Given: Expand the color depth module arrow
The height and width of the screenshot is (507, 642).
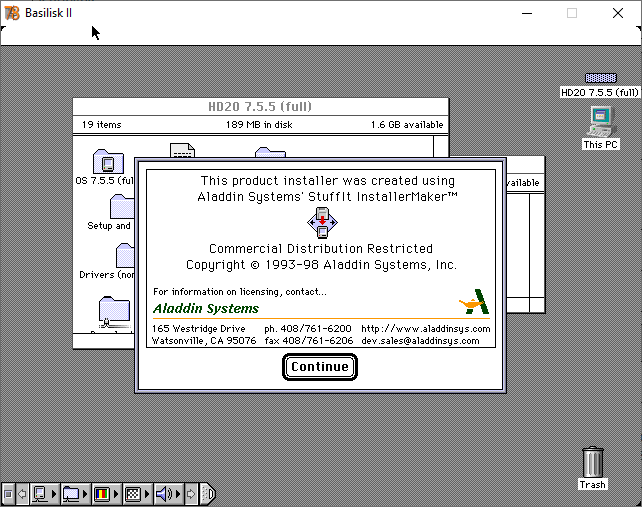Looking at the screenshot, I should click(x=116, y=494).
